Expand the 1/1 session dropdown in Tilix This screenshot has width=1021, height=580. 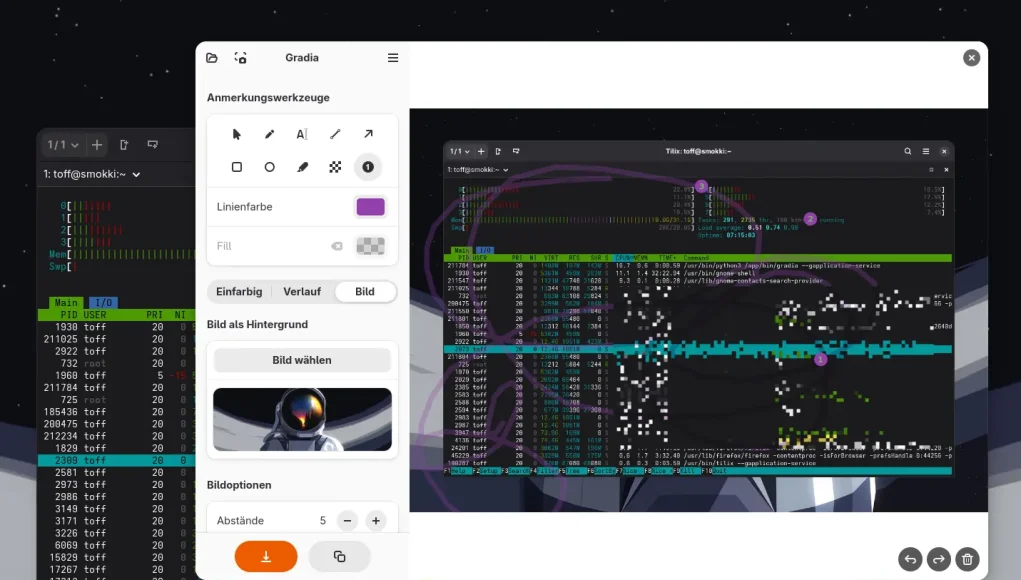pyautogui.click(x=63, y=145)
